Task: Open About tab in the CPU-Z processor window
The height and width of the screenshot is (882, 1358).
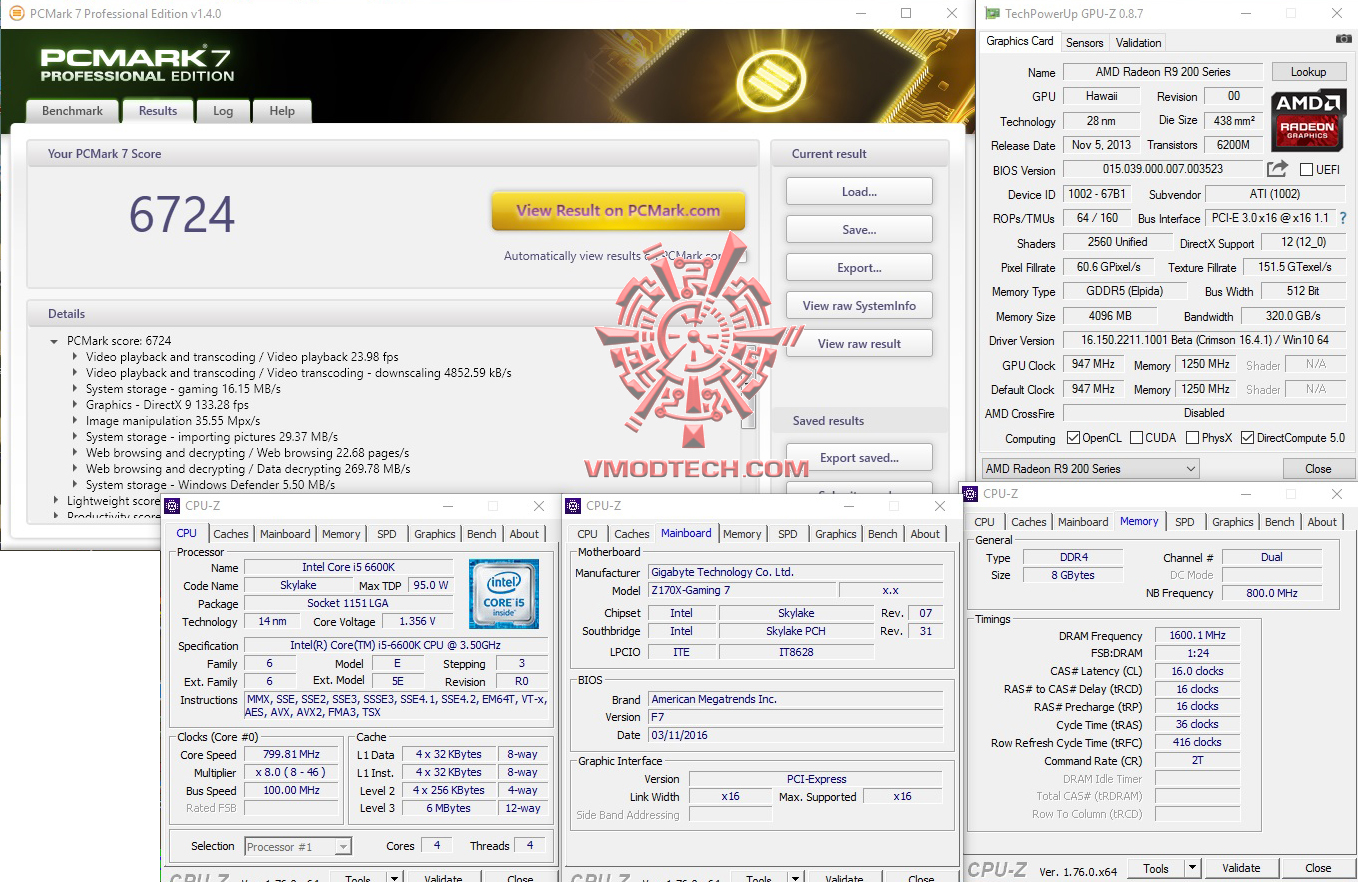Action: click(x=524, y=534)
